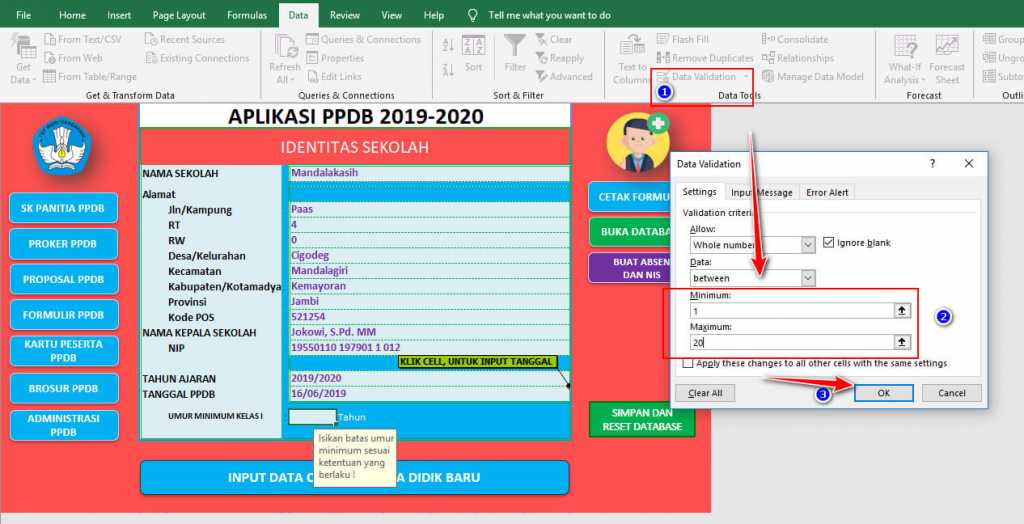Expand the Data between dropdown
The width and height of the screenshot is (1024, 524).
point(808,278)
